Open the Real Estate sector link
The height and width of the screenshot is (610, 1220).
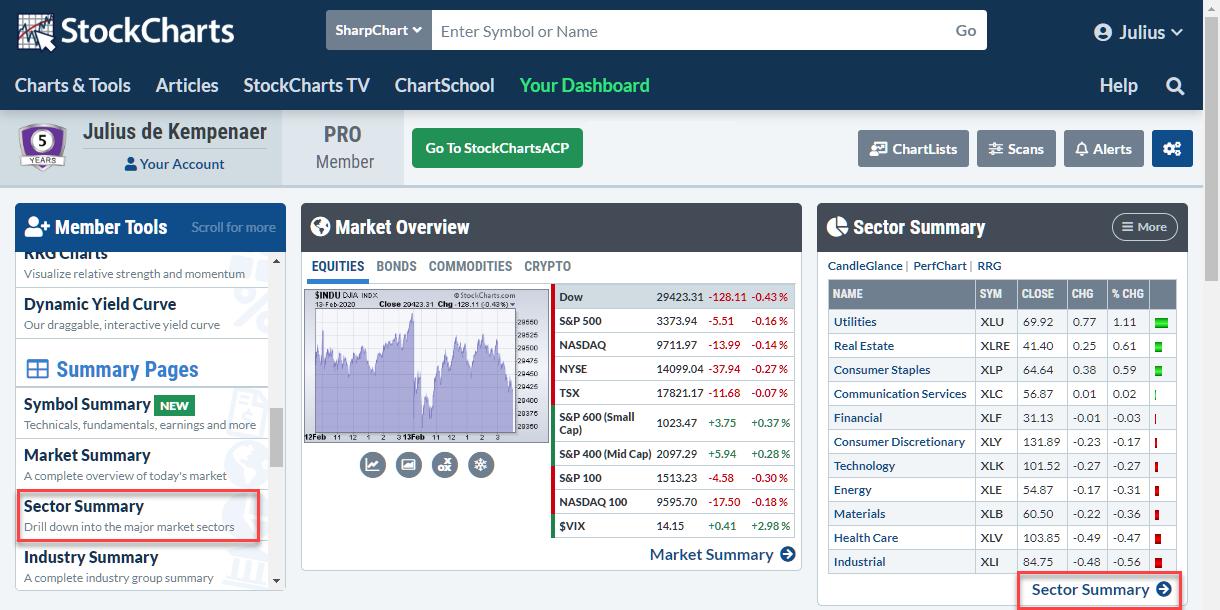coord(864,346)
